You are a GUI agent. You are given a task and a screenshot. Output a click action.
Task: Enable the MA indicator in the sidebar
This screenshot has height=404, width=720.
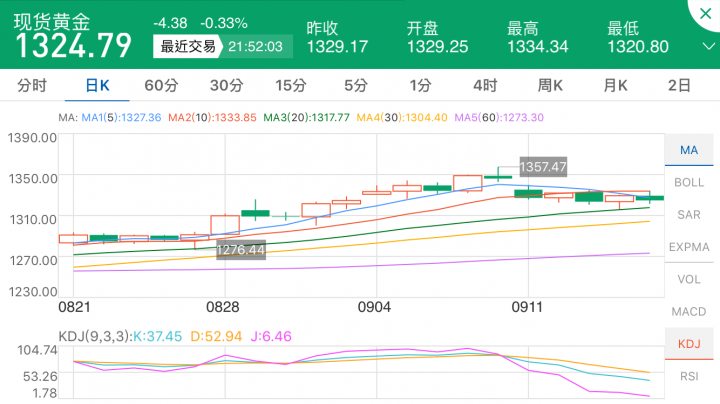point(688,150)
